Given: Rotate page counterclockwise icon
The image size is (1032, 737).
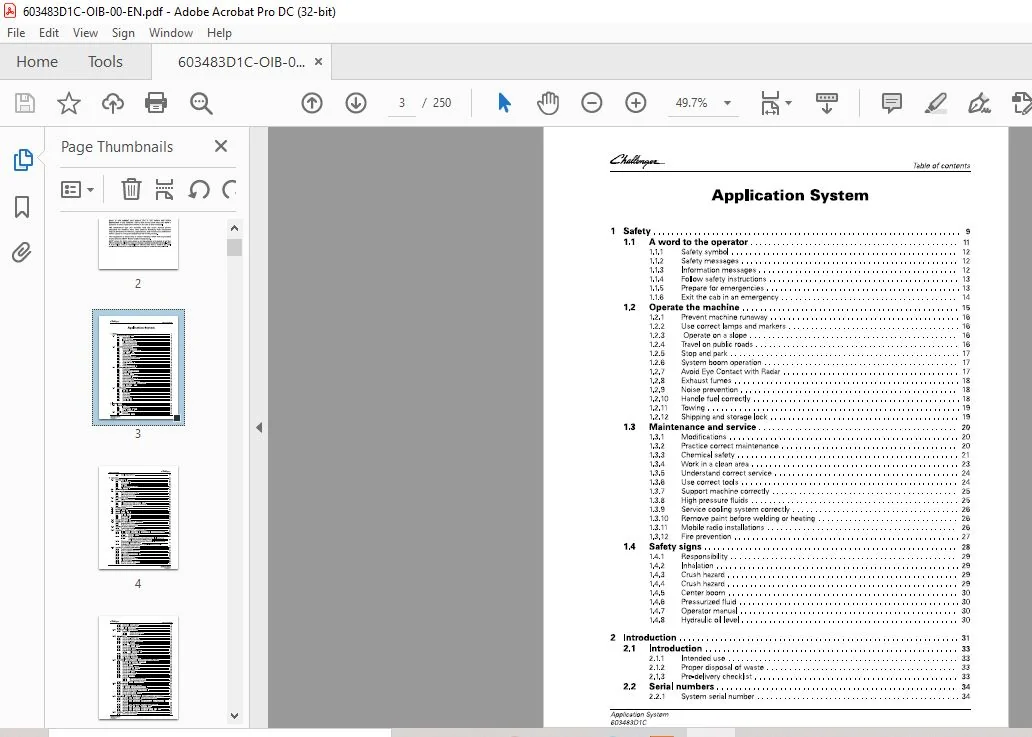Looking at the screenshot, I should (199, 190).
